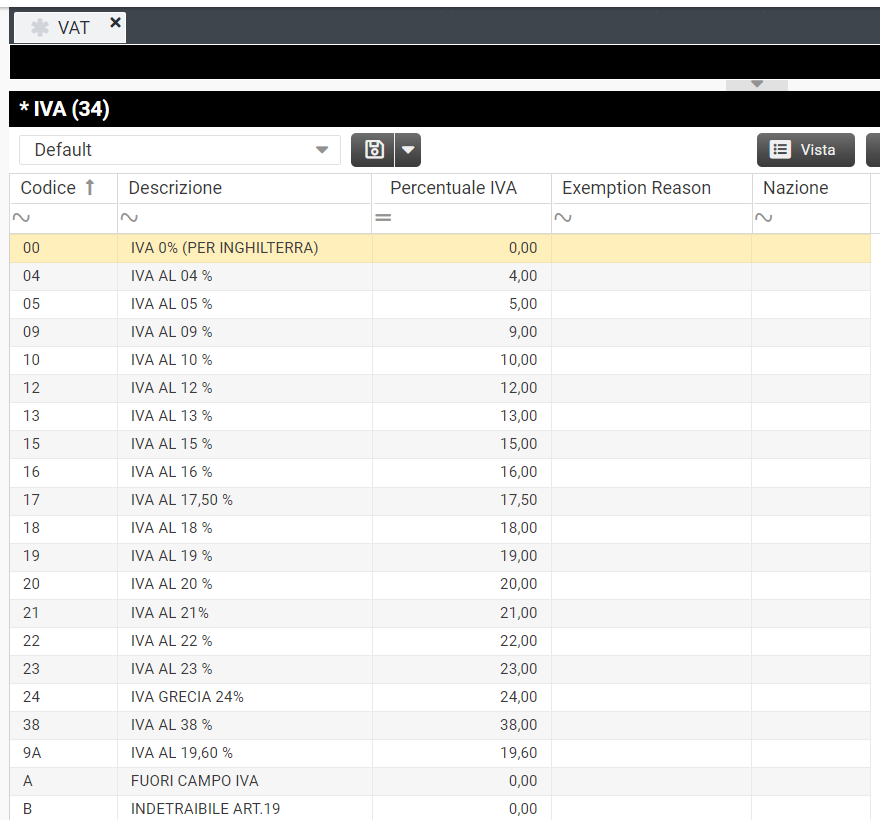Click the save layout disk icon

tap(374, 150)
